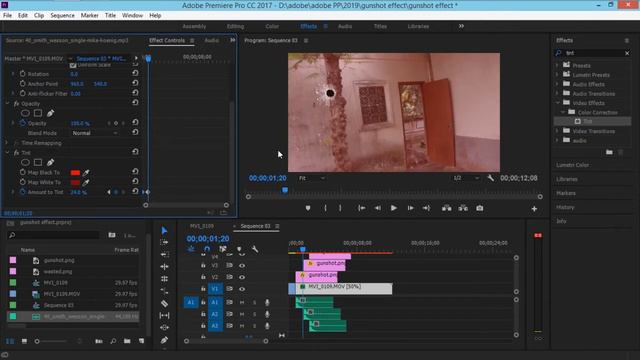Screen dimensions: 640x360
Task: Toggle visibility eye of track V2
Action: [x=242, y=277]
